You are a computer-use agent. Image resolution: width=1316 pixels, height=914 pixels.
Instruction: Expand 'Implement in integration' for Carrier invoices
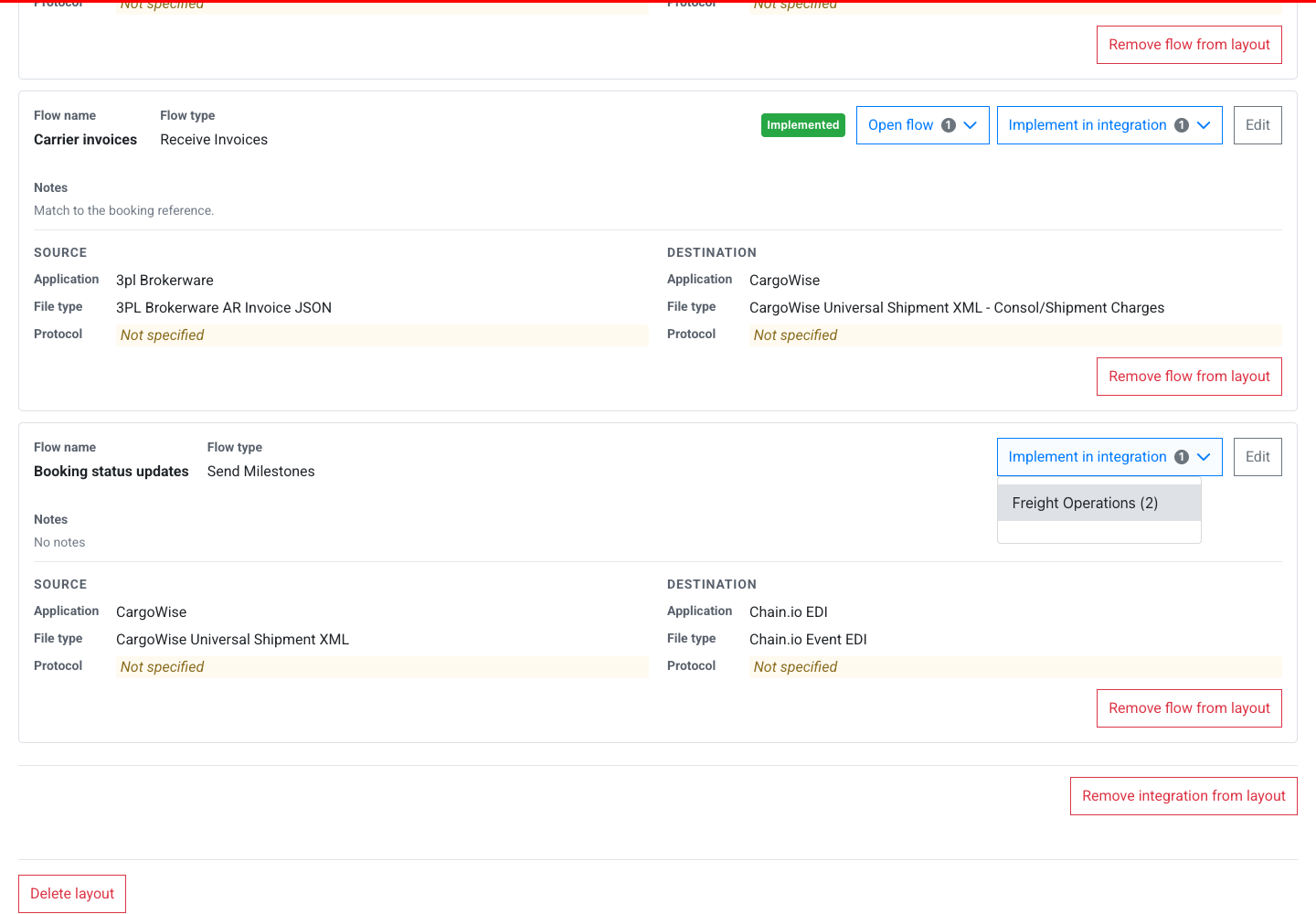click(x=1109, y=125)
